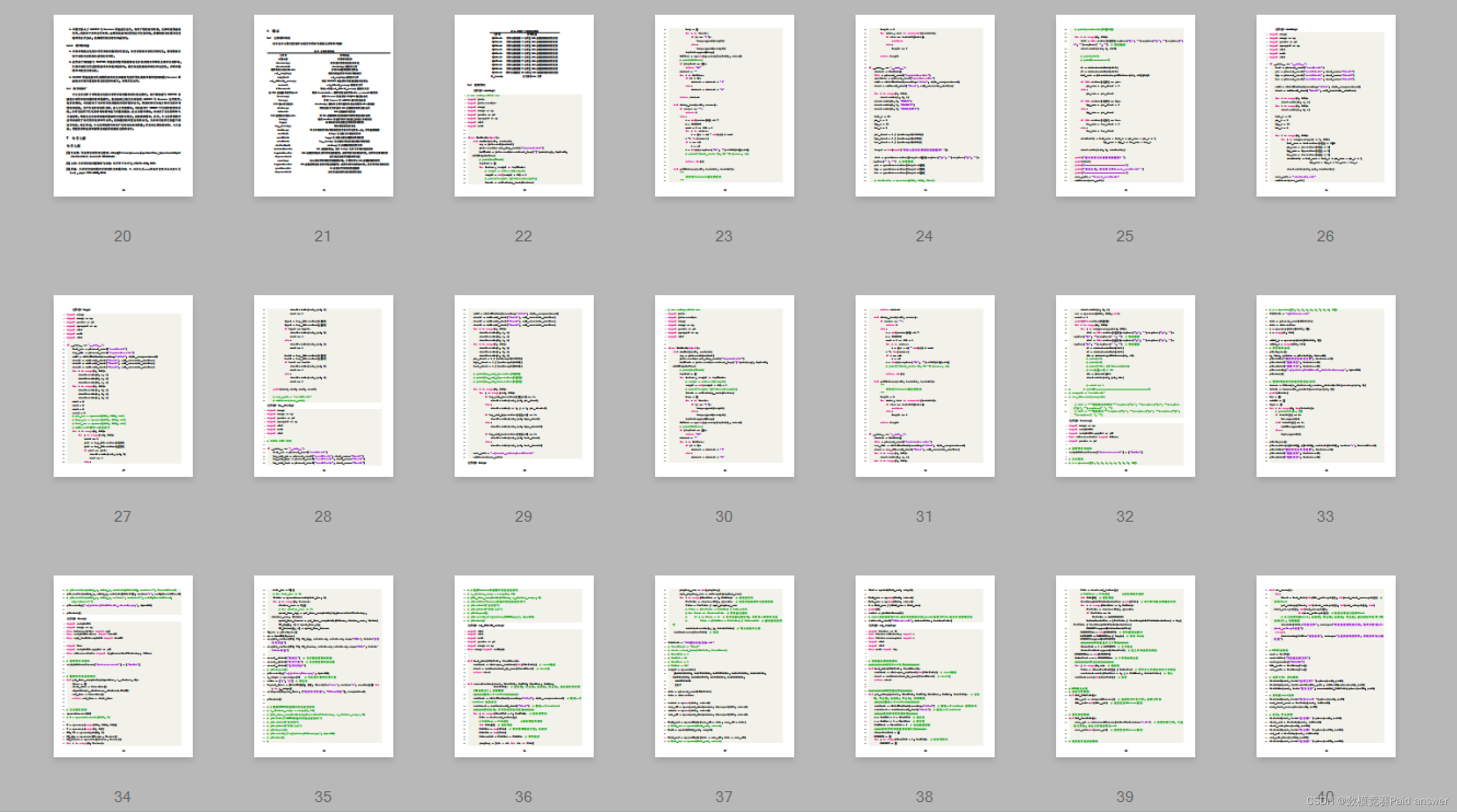Click page 22 thumbnail preview
This screenshot has height=812, width=1457.
point(524,106)
